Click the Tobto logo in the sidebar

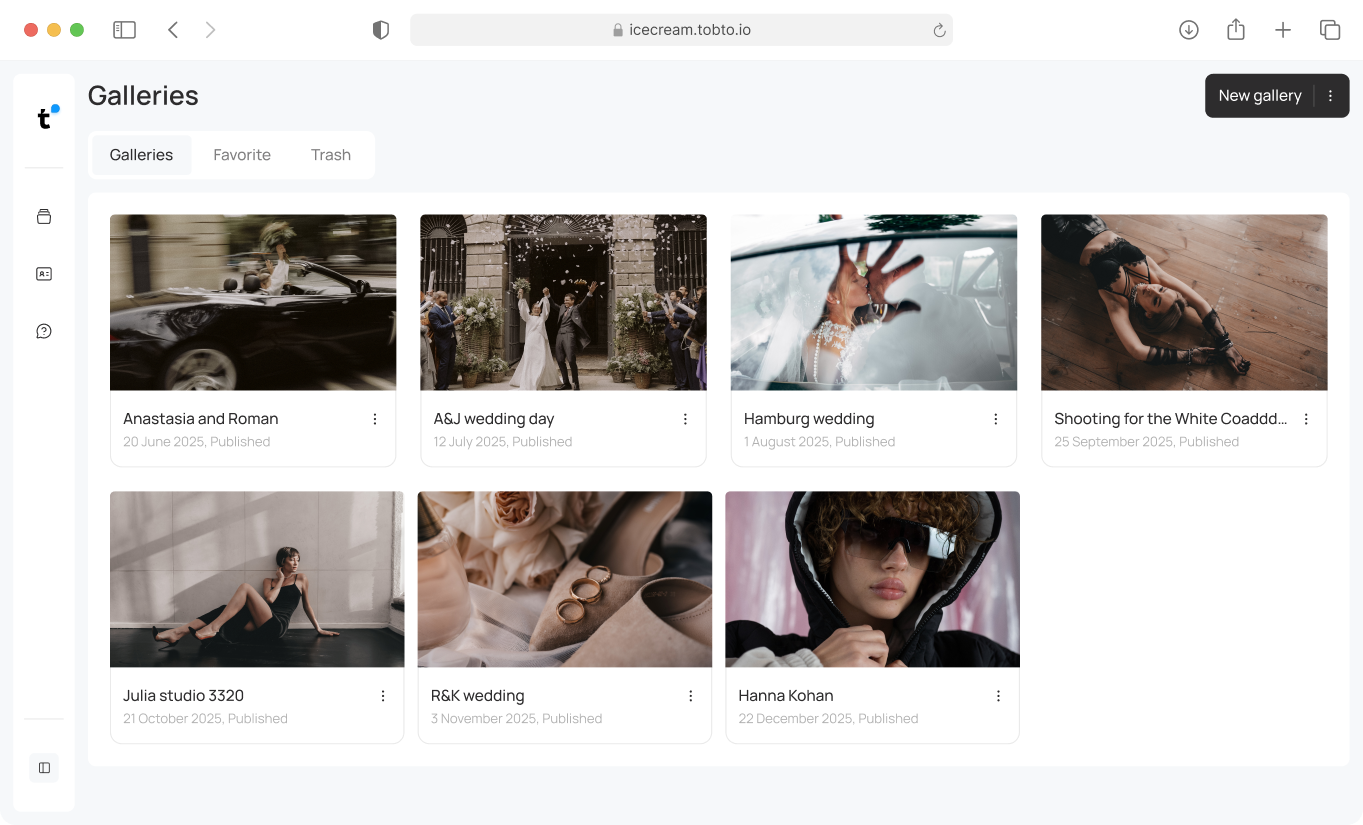[x=43, y=117]
